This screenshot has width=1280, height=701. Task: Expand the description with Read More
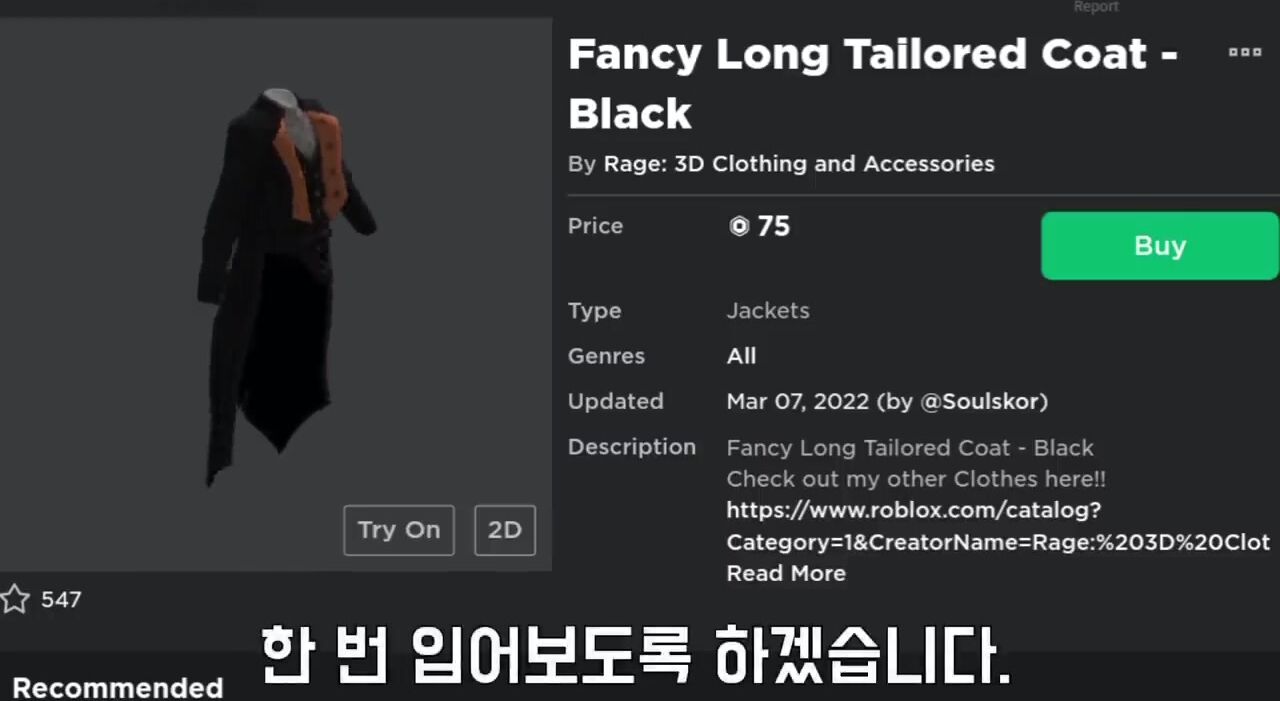(786, 573)
